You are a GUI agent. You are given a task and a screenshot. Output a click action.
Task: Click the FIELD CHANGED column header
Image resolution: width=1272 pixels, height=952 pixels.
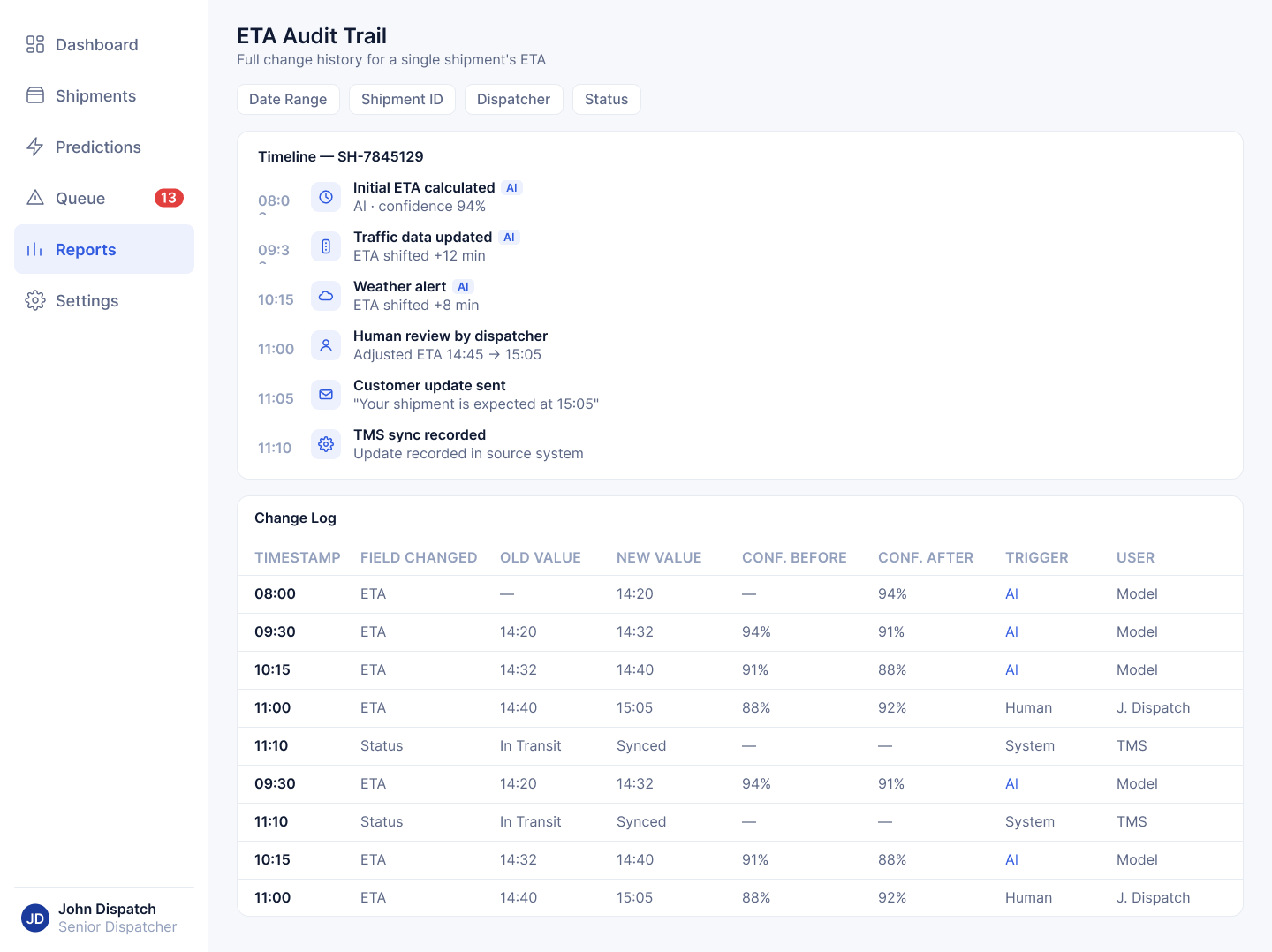(x=419, y=557)
